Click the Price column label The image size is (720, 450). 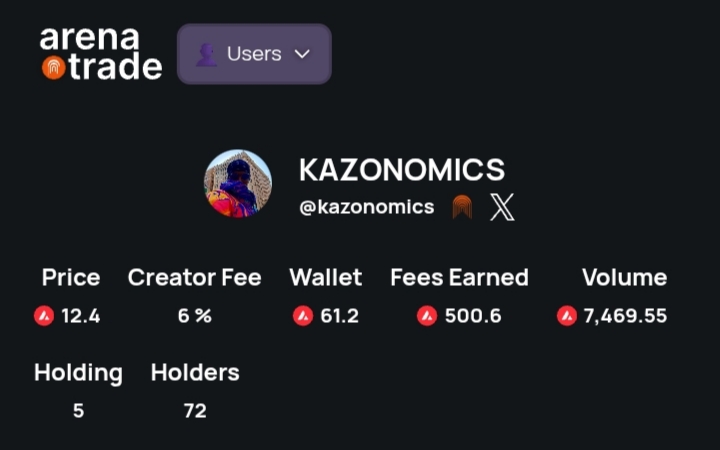coord(71,277)
